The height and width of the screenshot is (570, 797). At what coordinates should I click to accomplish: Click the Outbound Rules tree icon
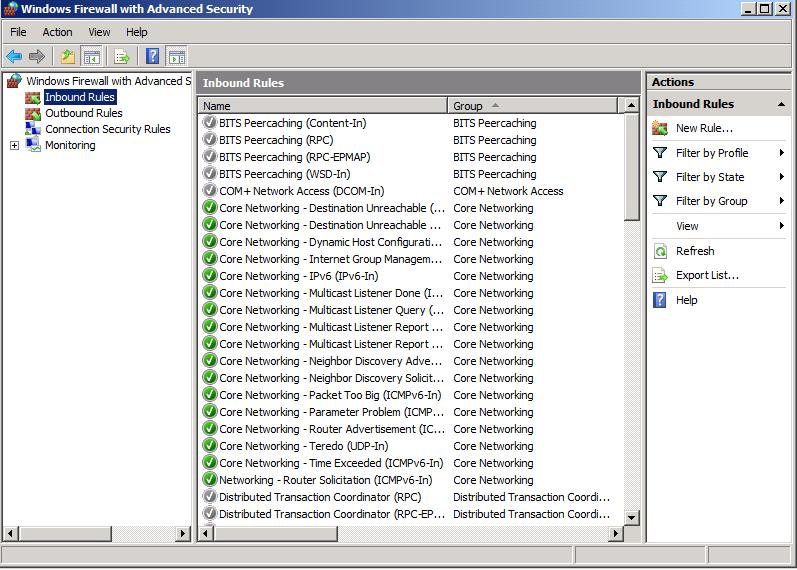coord(33,113)
